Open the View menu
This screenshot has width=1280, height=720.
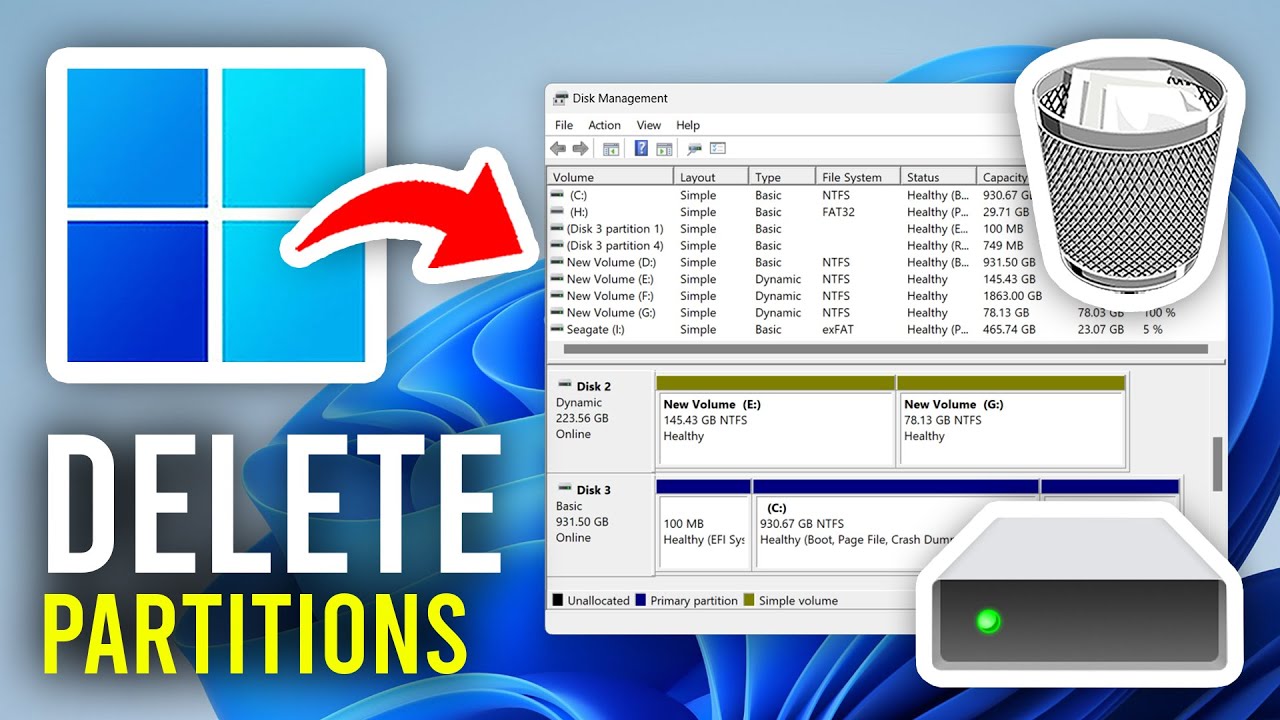[x=649, y=125]
